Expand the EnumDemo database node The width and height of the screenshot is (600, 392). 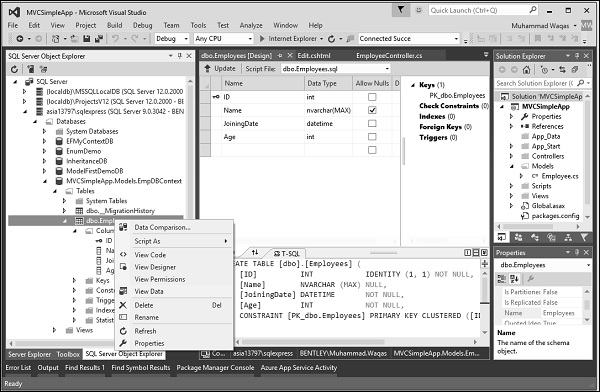(44, 151)
